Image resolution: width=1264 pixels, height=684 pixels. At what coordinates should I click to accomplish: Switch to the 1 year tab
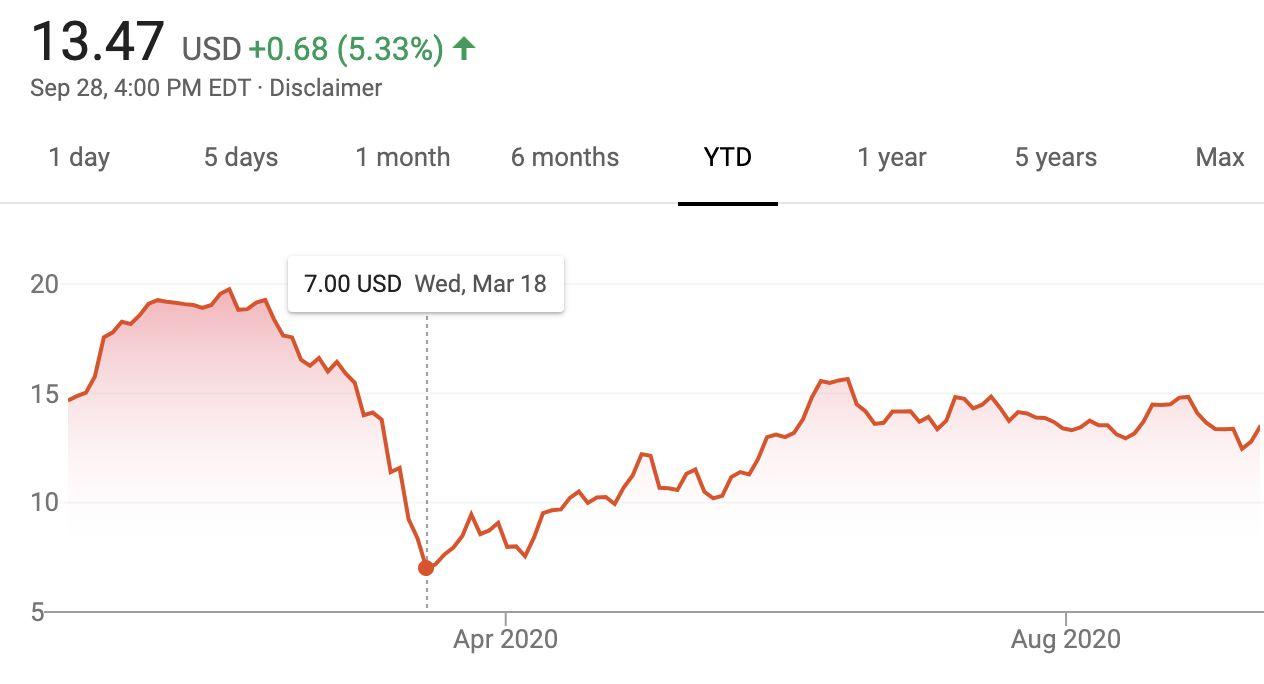pos(892,157)
